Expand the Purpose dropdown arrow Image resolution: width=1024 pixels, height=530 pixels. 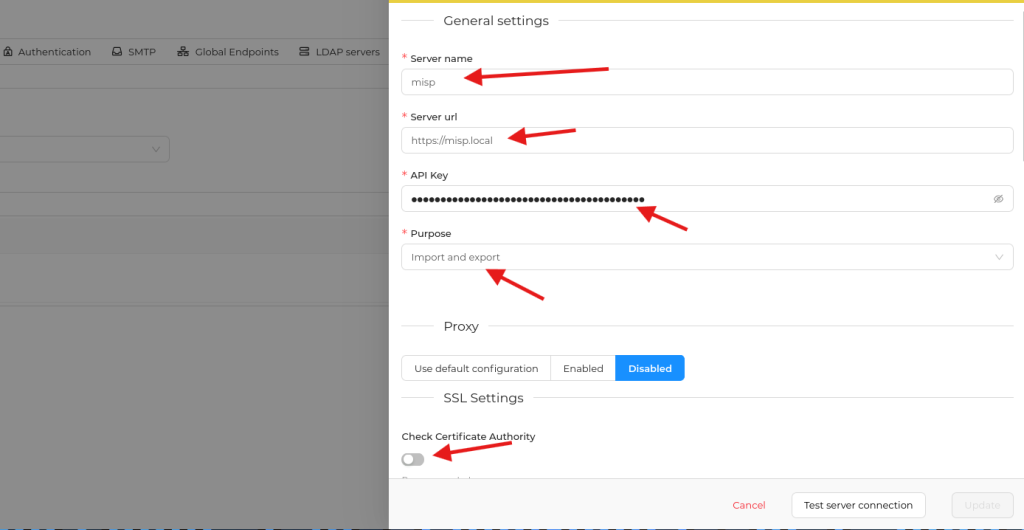click(998, 257)
